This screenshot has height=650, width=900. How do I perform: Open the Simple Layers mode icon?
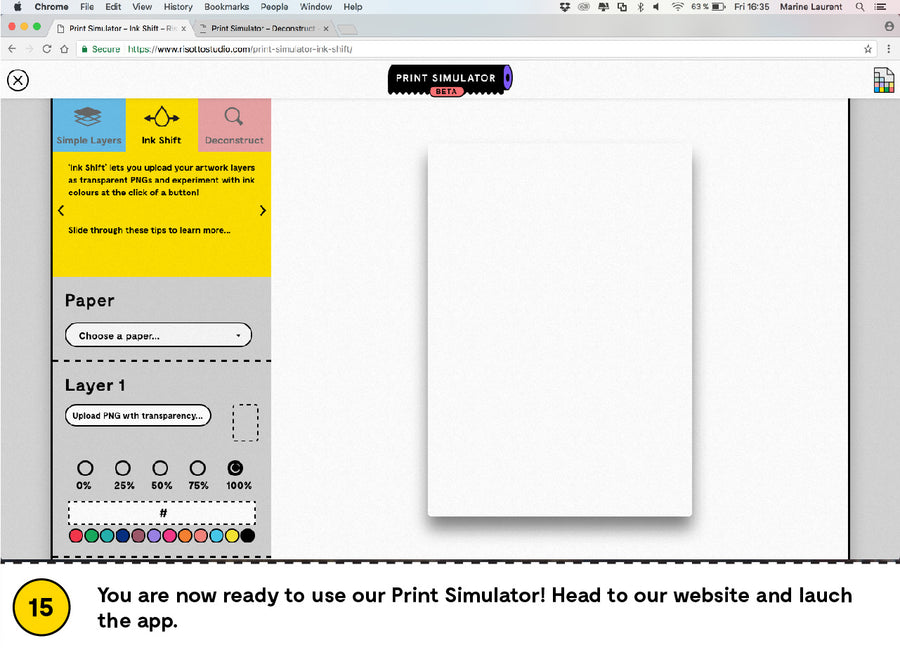click(x=88, y=118)
